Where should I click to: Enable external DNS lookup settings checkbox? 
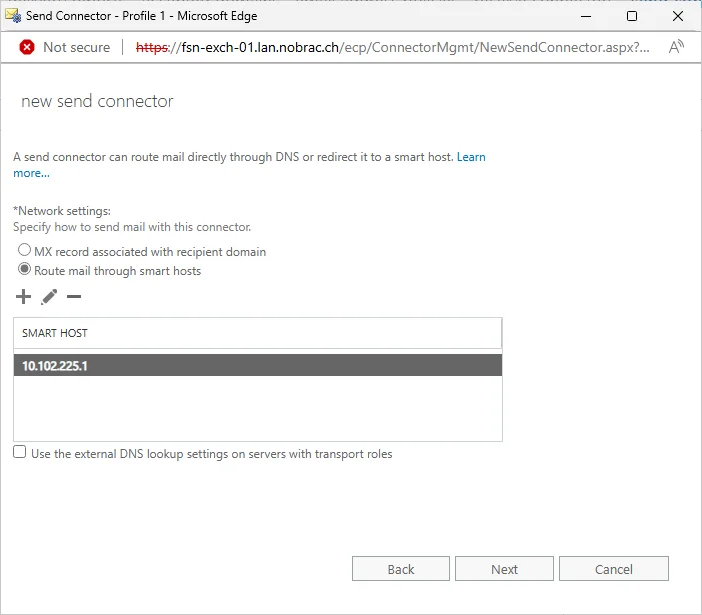20,452
